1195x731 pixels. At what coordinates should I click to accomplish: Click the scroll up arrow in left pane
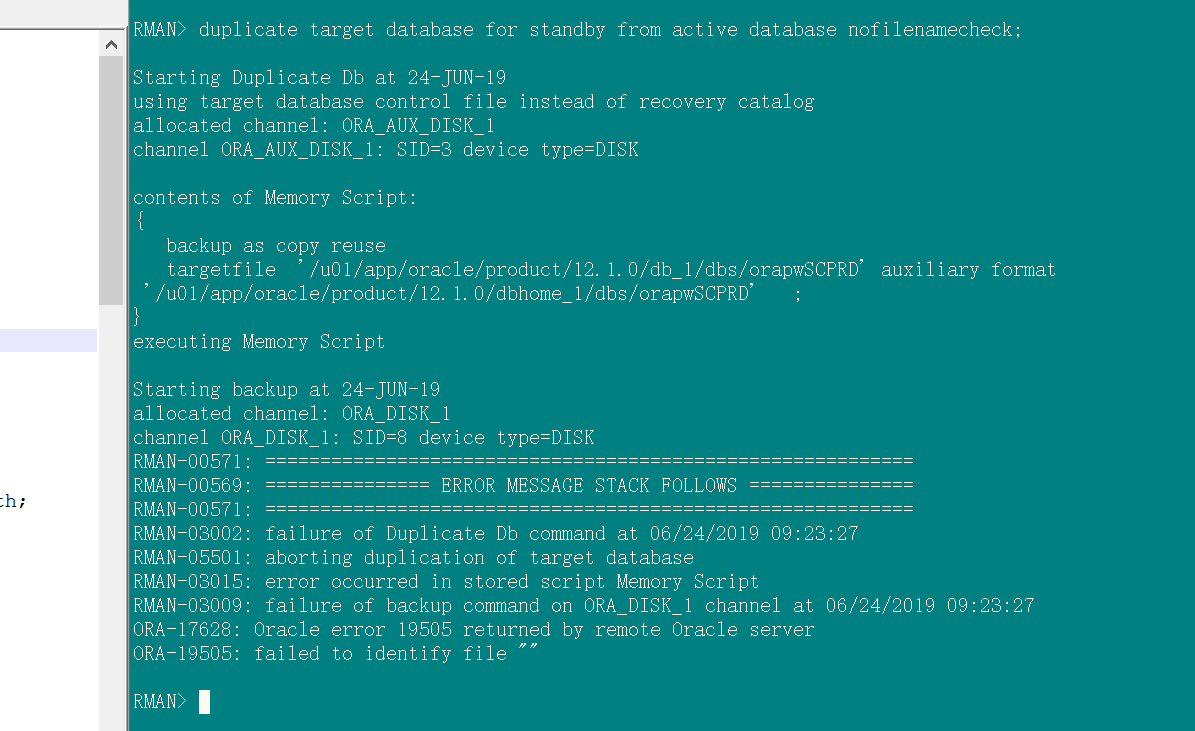pyautogui.click(x=111, y=44)
